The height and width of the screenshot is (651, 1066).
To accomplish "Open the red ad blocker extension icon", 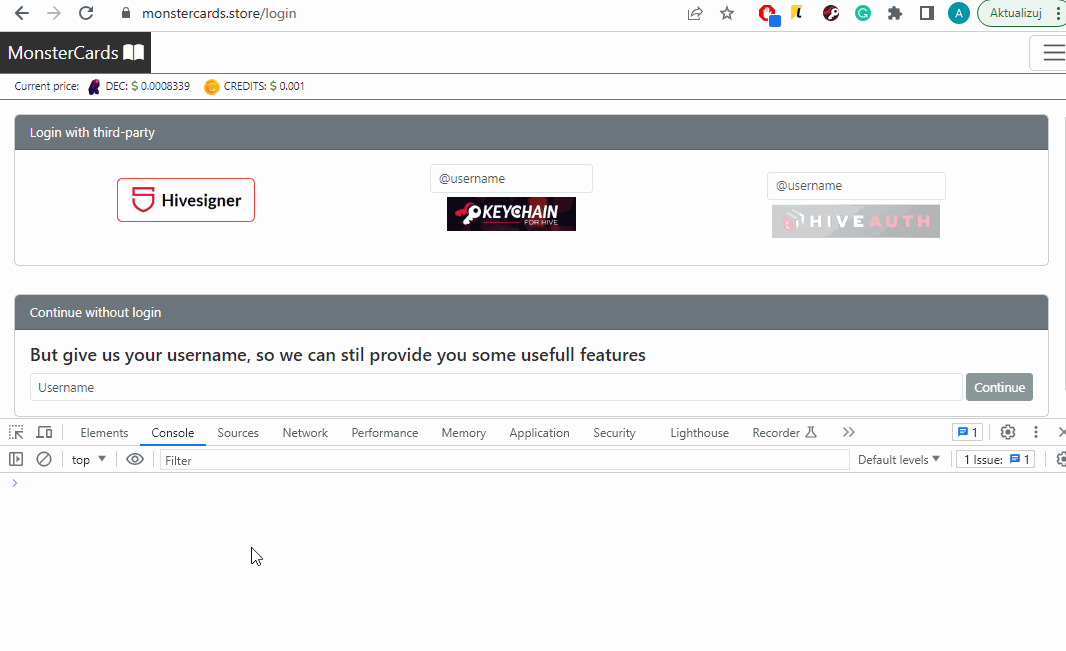I will (768, 14).
